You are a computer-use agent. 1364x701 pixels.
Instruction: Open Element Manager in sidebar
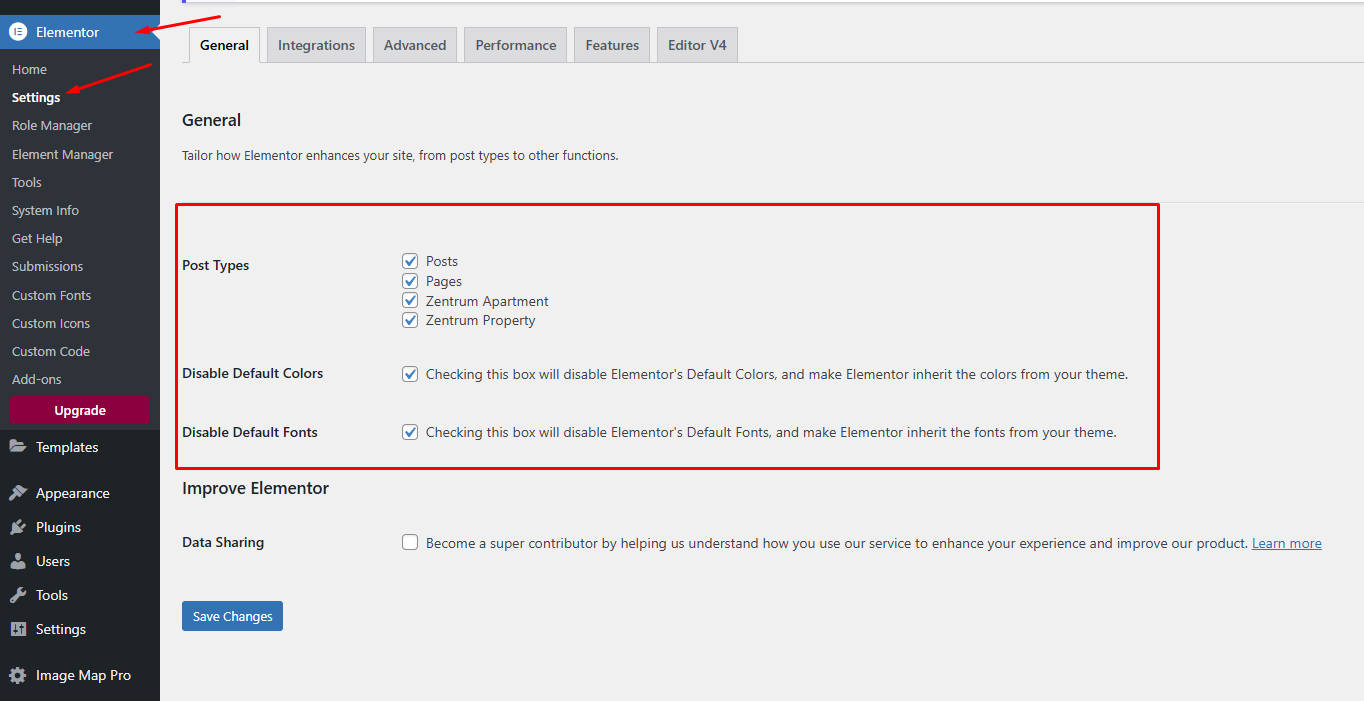(62, 154)
